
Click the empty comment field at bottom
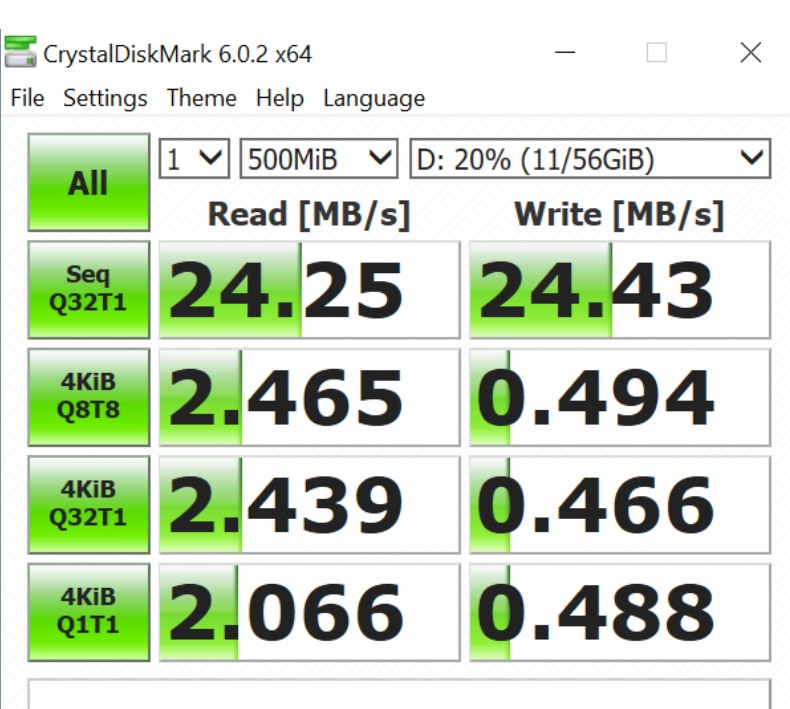pos(398,695)
